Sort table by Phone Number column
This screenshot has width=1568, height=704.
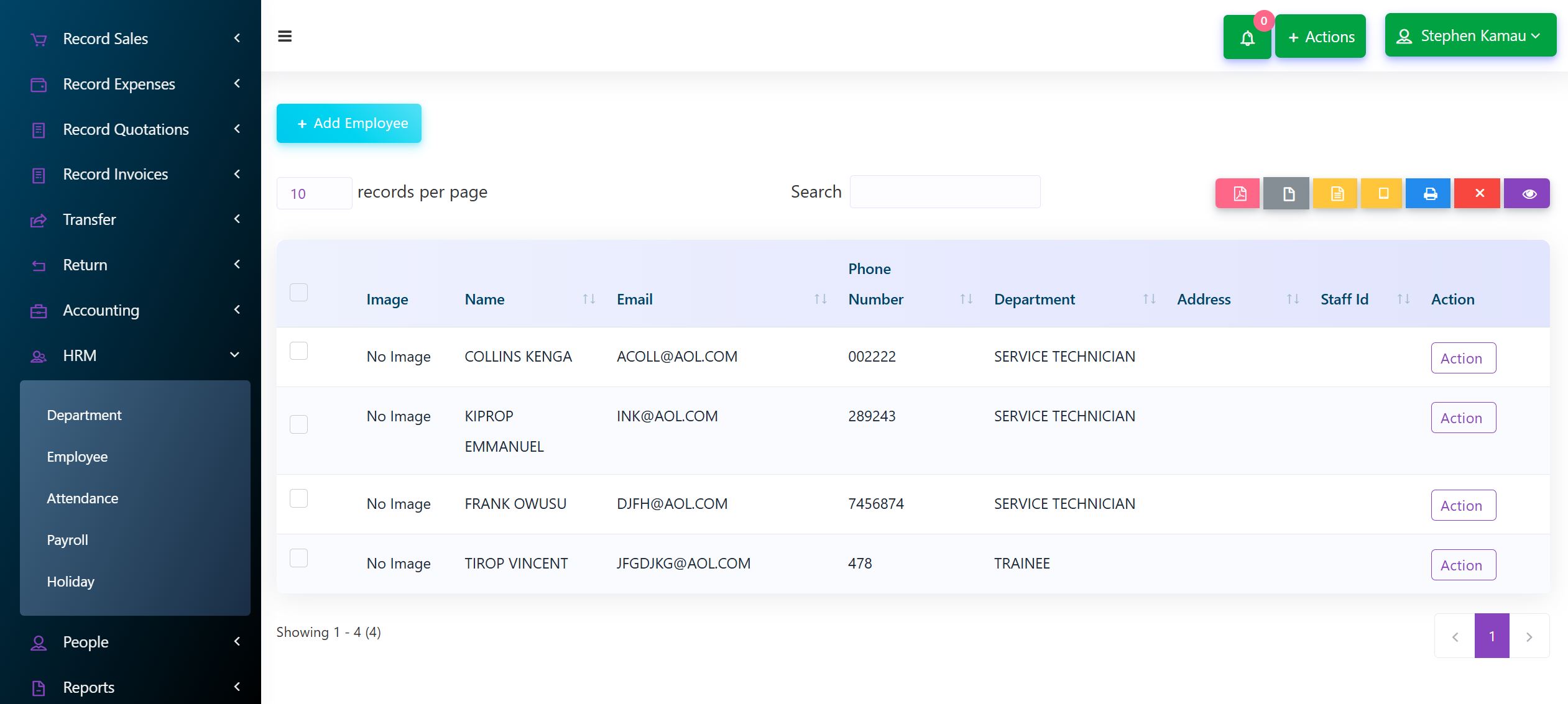966,299
